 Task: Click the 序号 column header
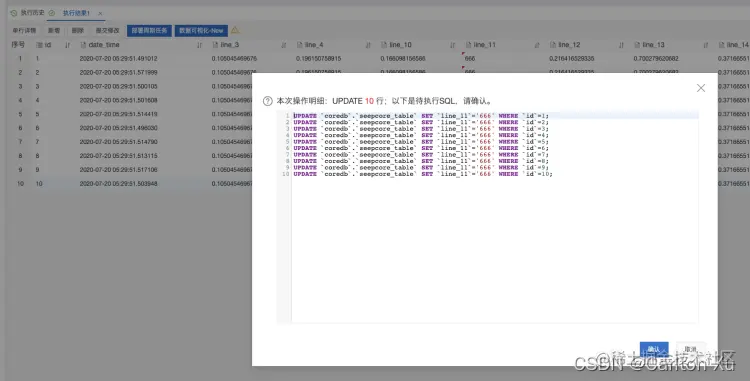(x=18, y=44)
